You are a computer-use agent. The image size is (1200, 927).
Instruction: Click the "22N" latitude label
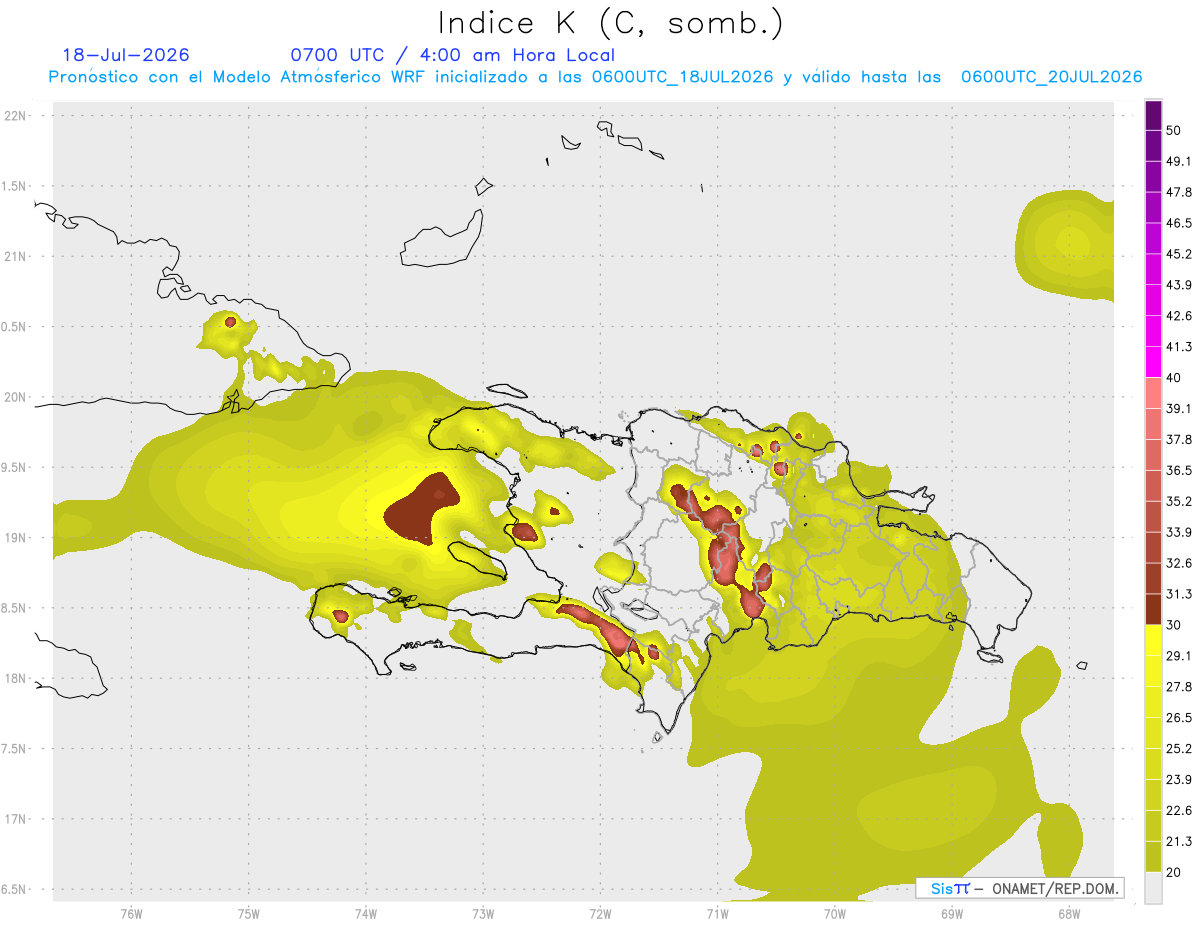[x=15, y=115]
